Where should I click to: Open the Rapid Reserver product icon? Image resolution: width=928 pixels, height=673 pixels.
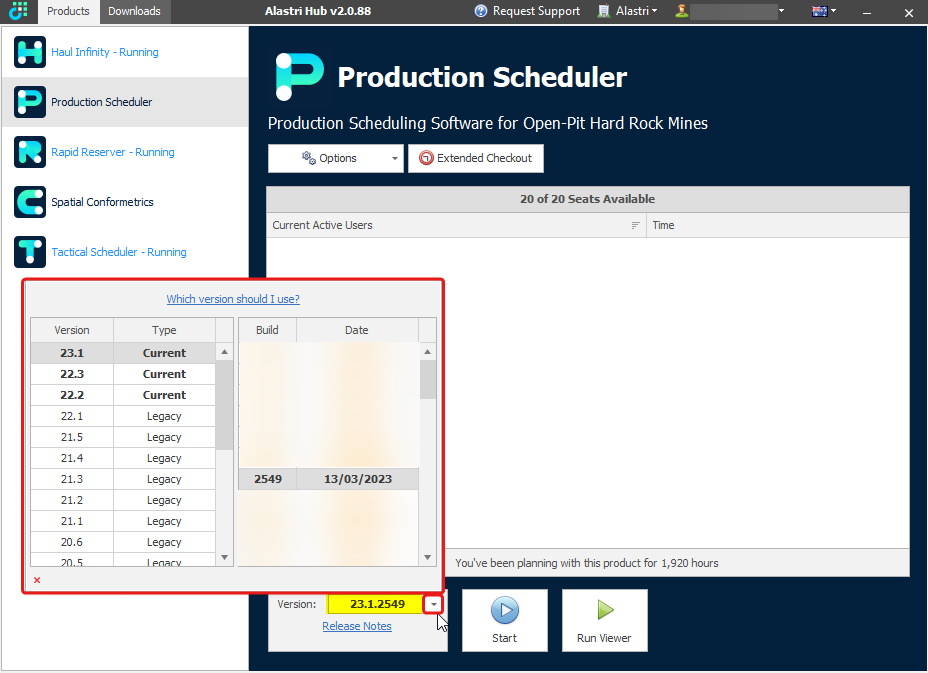(30, 152)
